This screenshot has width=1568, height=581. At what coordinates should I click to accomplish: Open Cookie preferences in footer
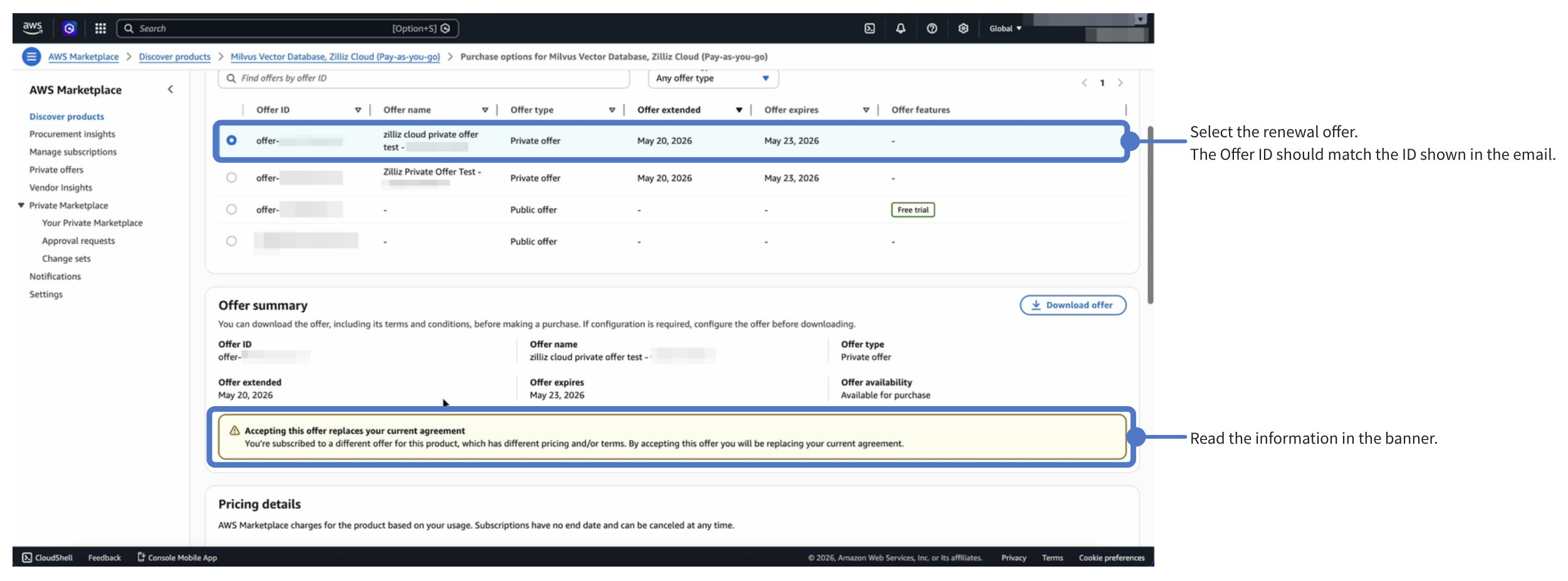click(x=1112, y=558)
